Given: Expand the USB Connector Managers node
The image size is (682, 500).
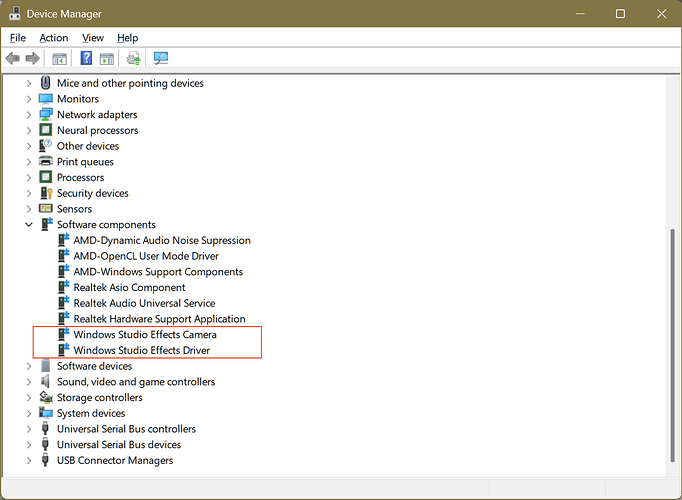Looking at the screenshot, I should pos(29,460).
